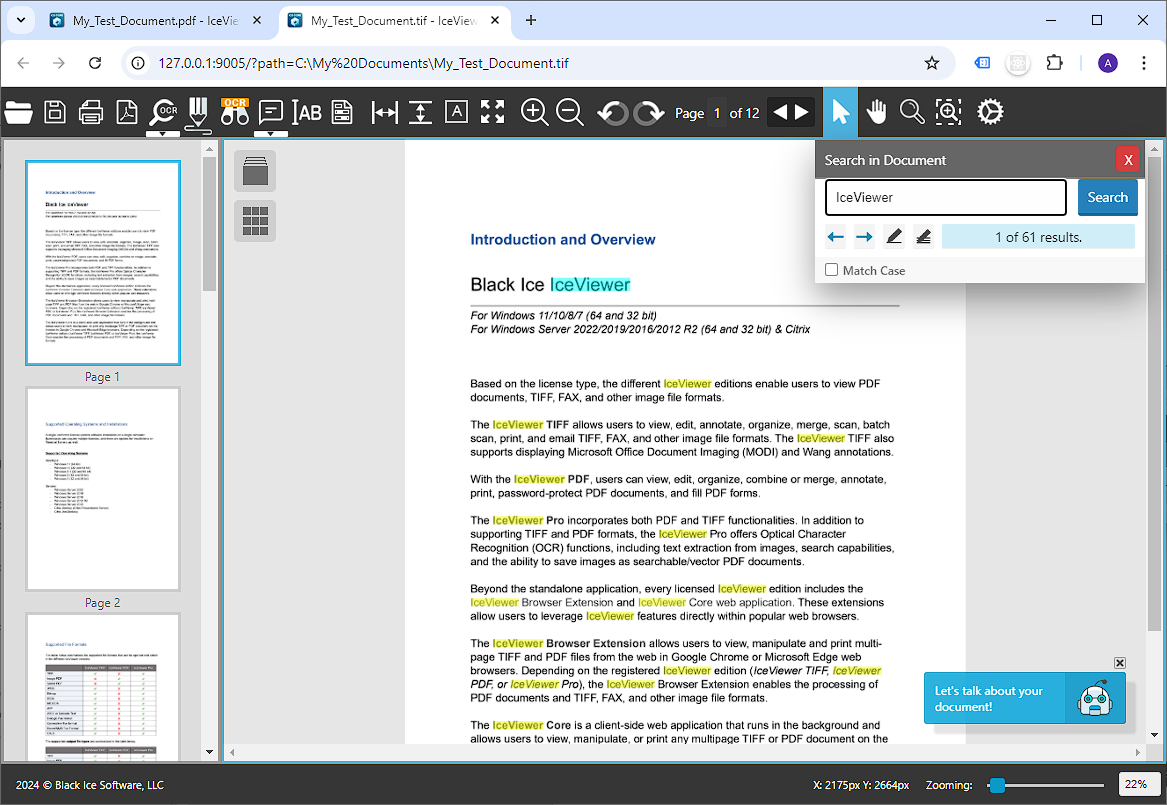Open settings with the gear icon
The height and width of the screenshot is (805, 1167).
pyautogui.click(x=990, y=112)
